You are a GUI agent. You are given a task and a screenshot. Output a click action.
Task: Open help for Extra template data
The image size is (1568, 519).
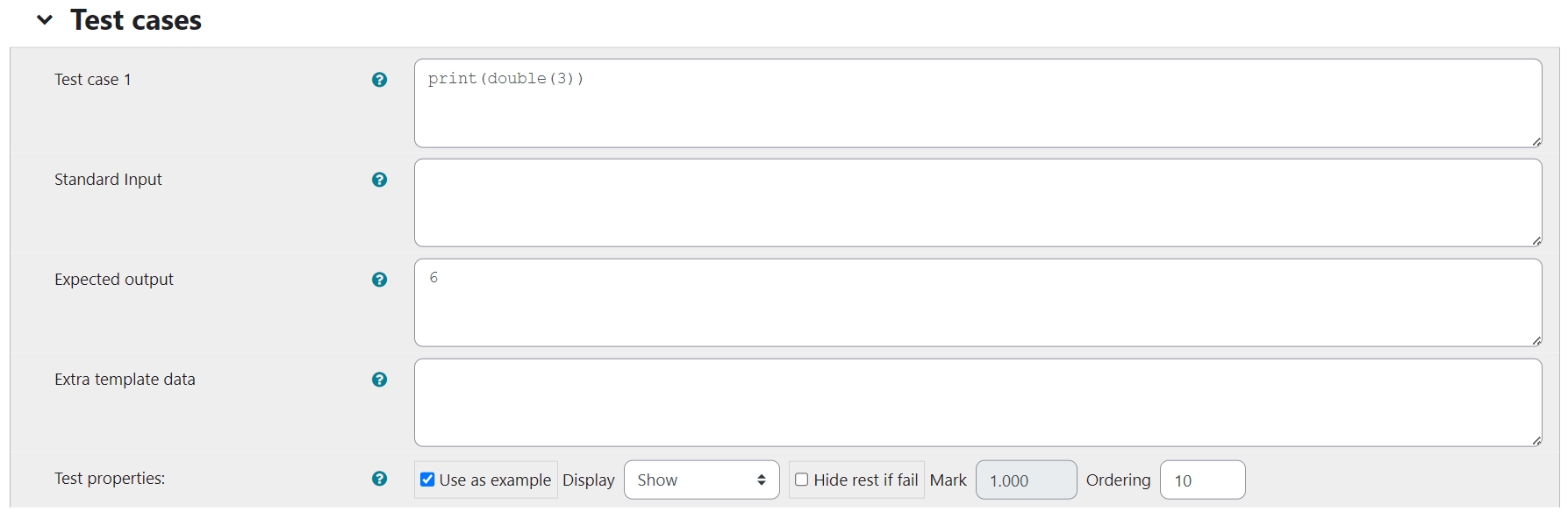click(379, 380)
